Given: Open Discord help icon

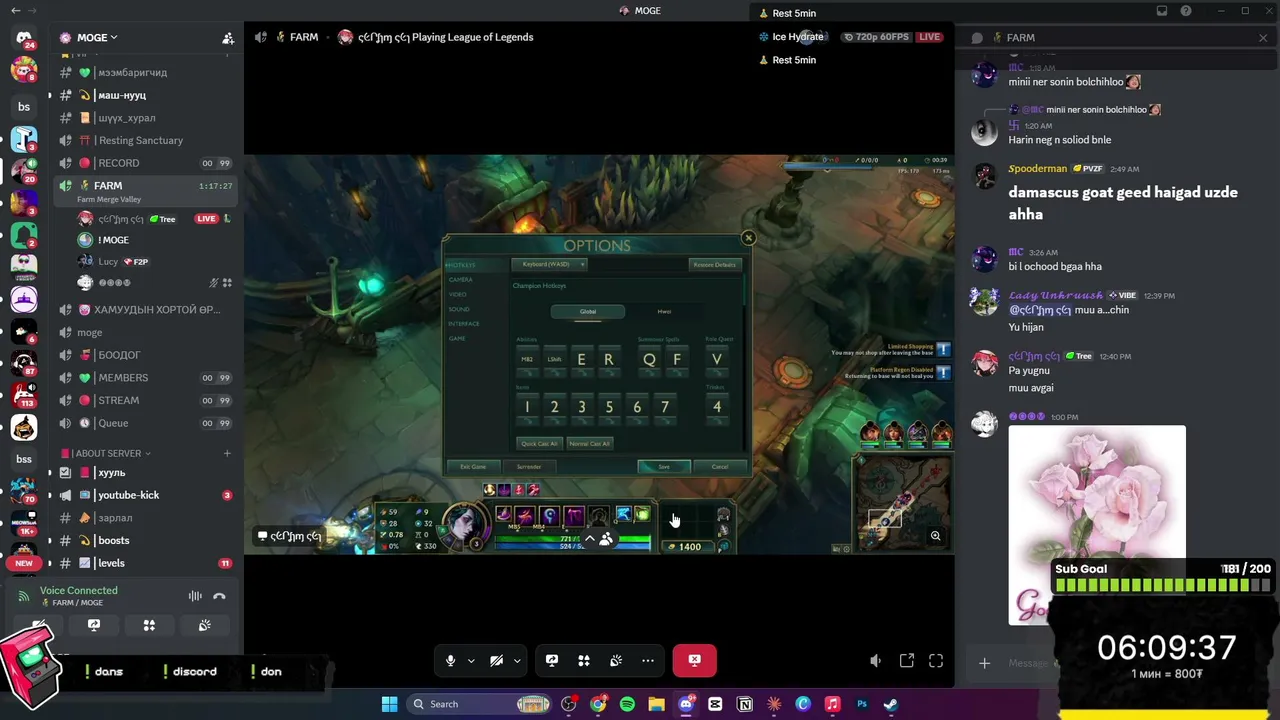Looking at the screenshot, I should point(1186,11).
